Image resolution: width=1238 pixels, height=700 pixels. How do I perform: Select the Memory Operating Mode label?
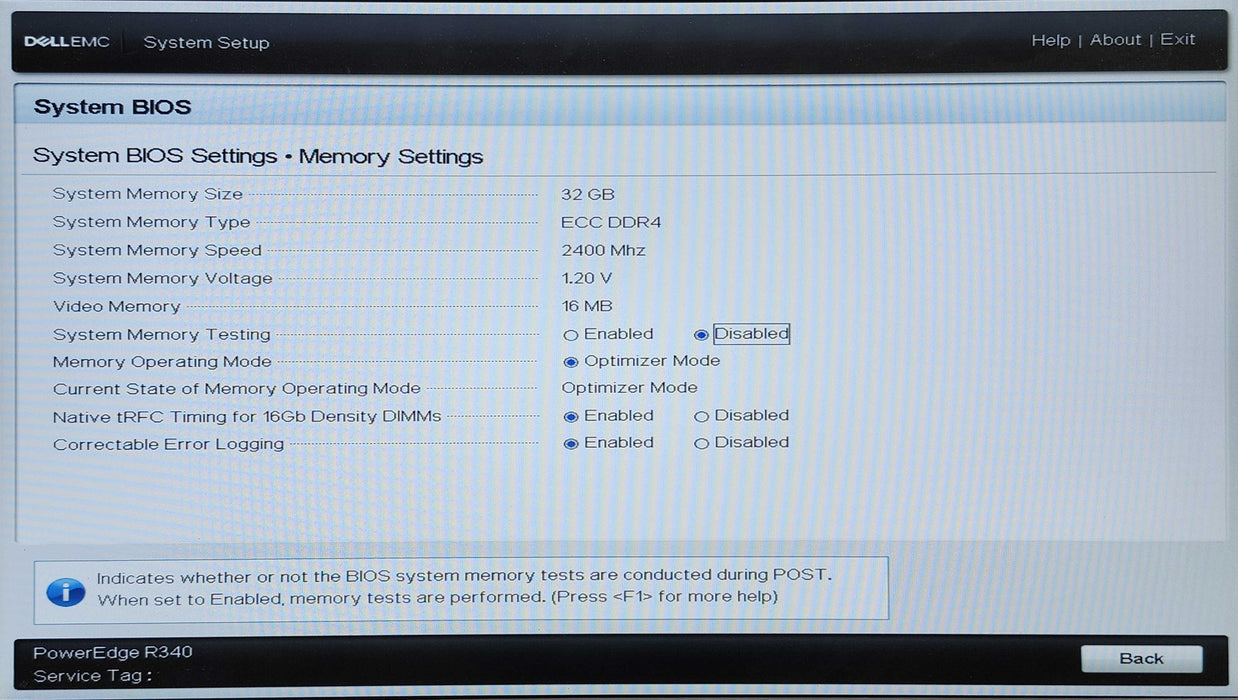click(x=162, y=362)
